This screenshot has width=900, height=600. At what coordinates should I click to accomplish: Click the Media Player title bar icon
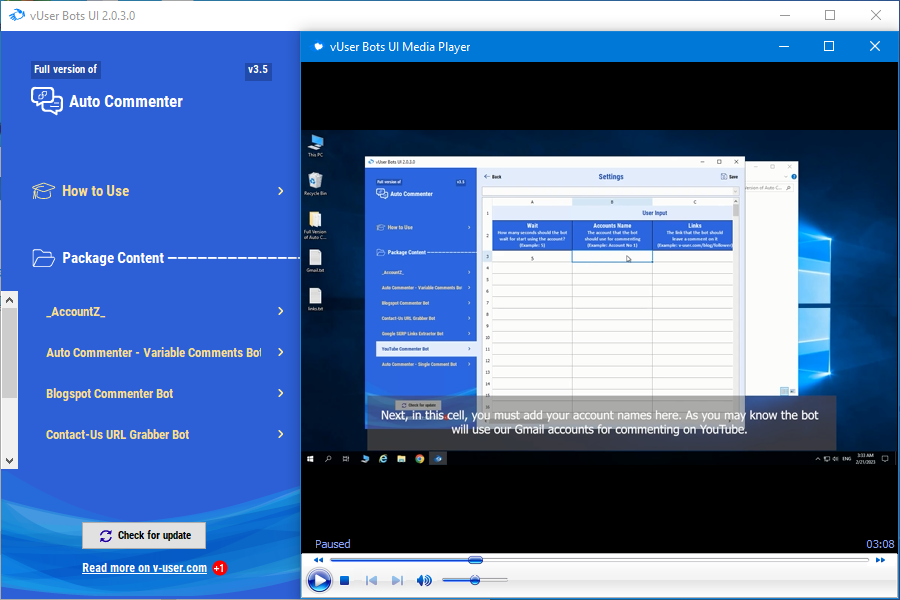[317, 47]
